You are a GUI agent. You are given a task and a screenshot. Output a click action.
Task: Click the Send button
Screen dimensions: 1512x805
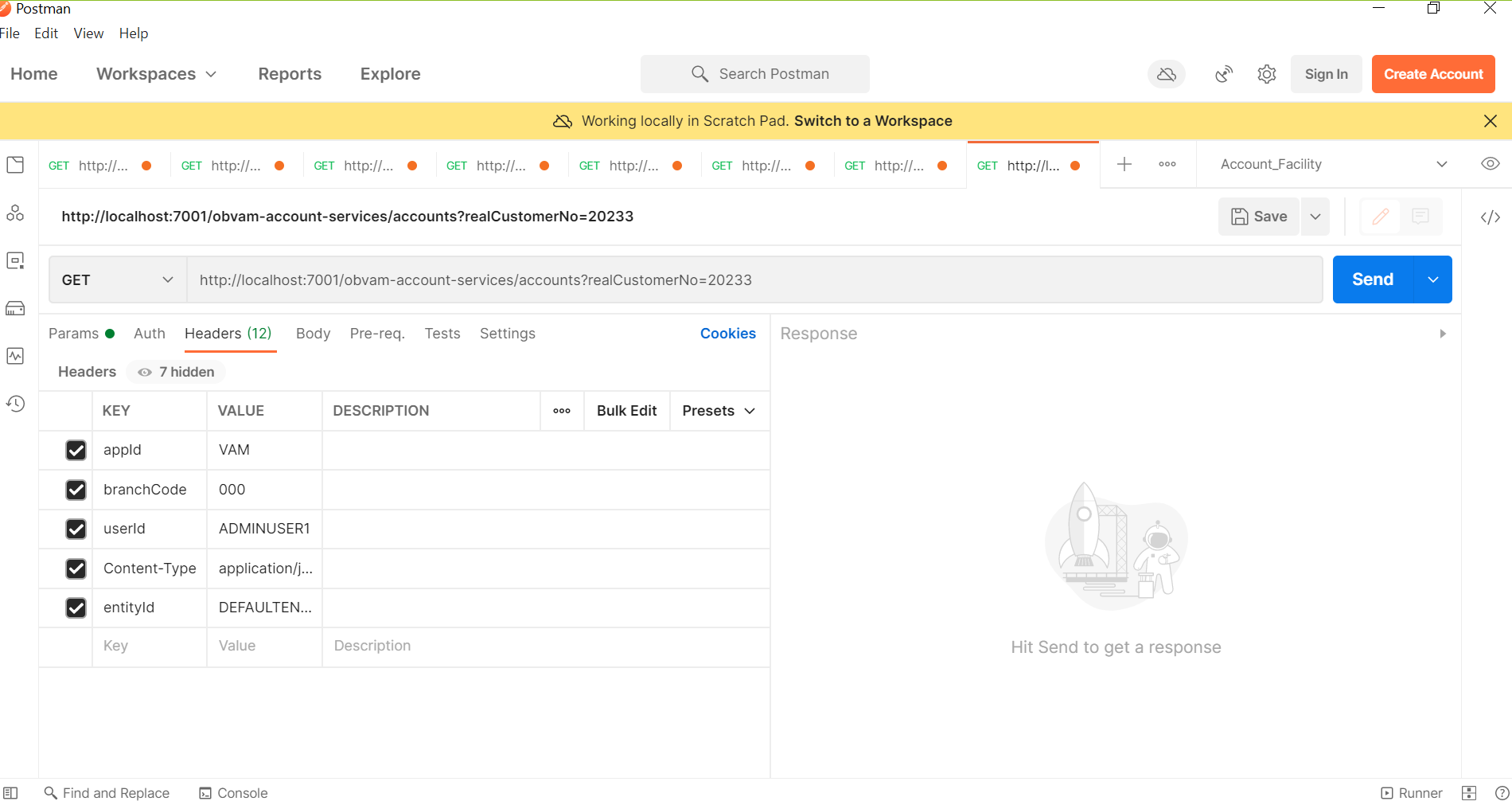point(1373,279)
